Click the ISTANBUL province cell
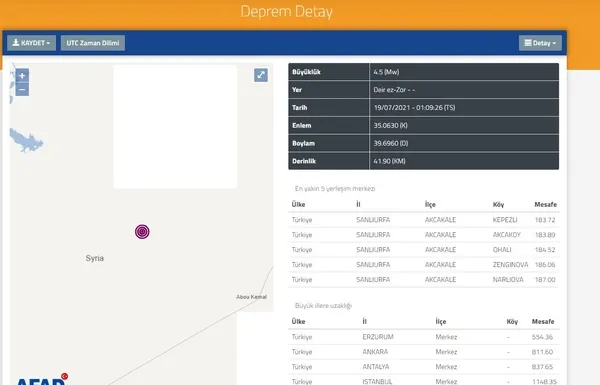Viewport: 600px width, 385px height. pos(377,382)
